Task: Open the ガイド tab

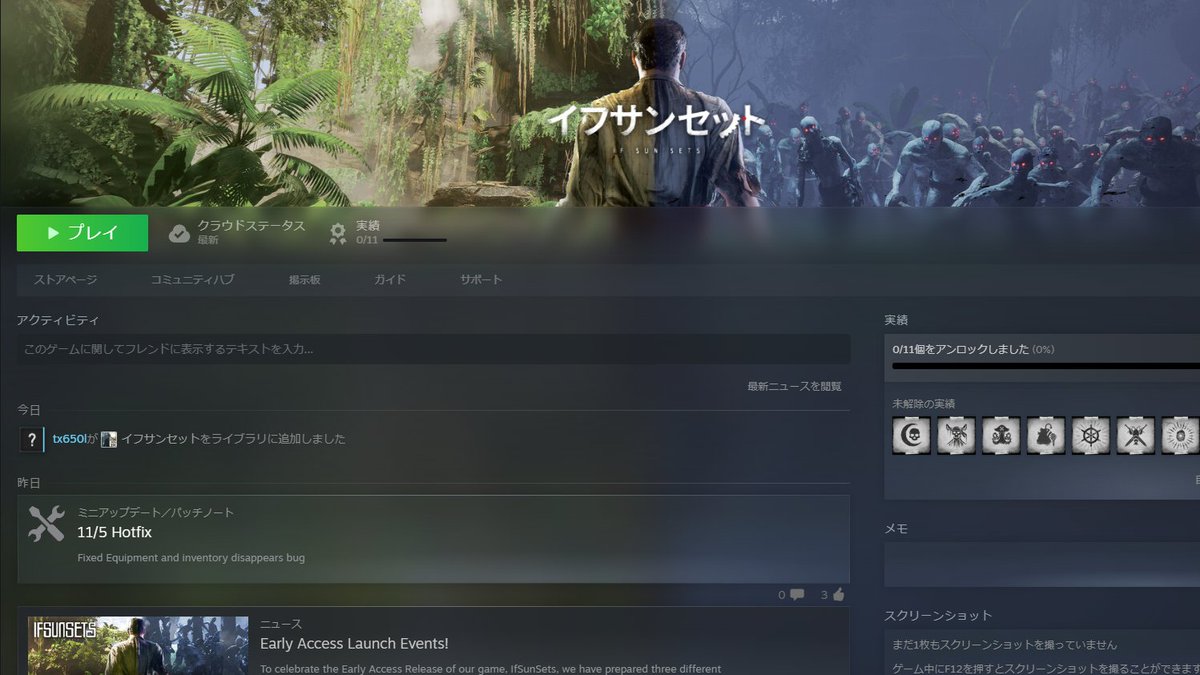Action: [390, 280]
